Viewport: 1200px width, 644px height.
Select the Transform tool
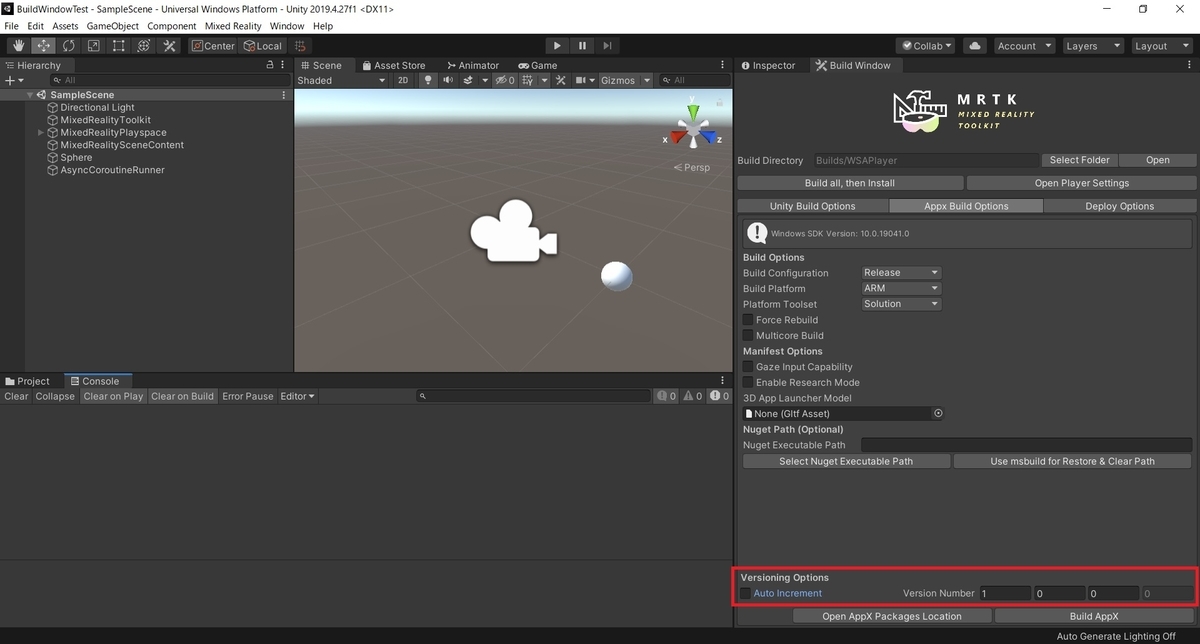pos(144,46)
